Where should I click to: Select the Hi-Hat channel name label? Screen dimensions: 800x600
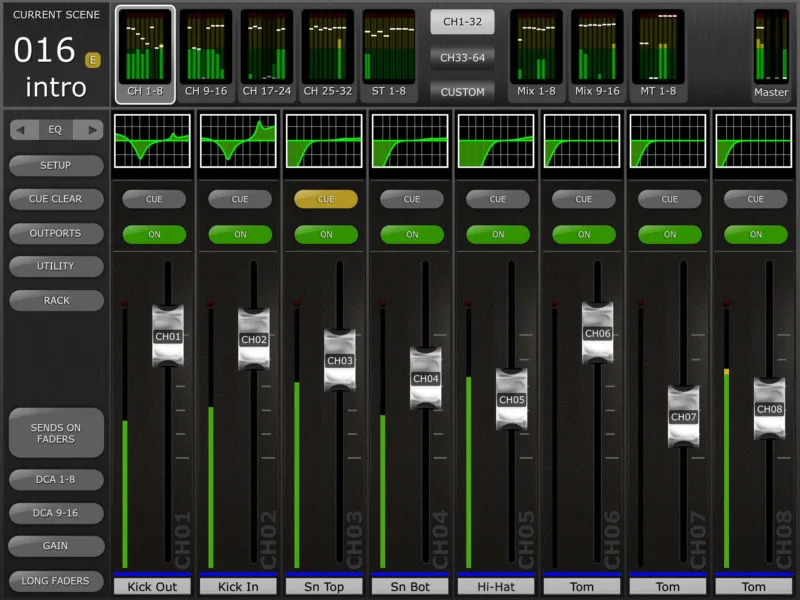coord(496,587)
